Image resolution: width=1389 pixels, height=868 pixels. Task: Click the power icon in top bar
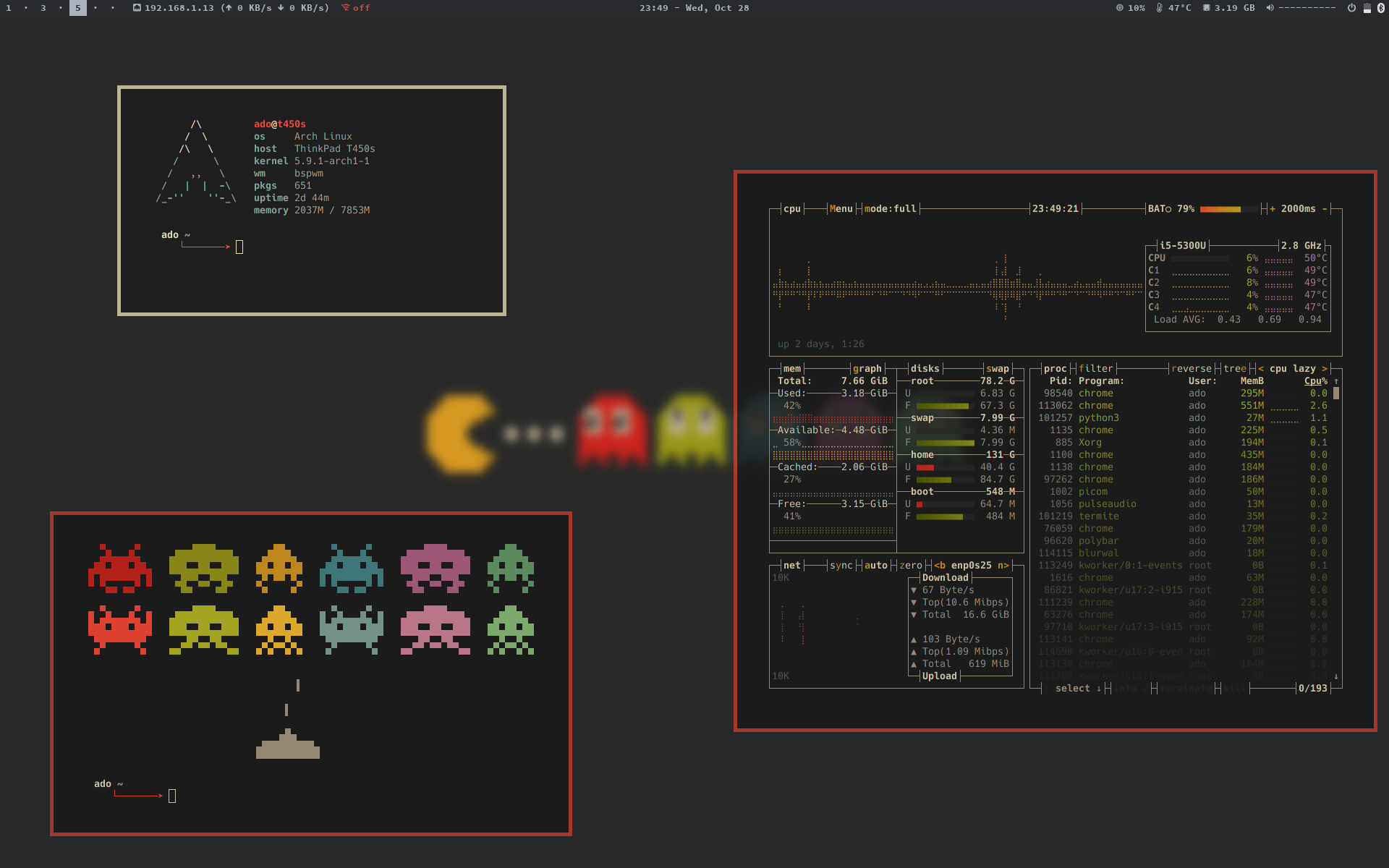tap(1351, 8)
